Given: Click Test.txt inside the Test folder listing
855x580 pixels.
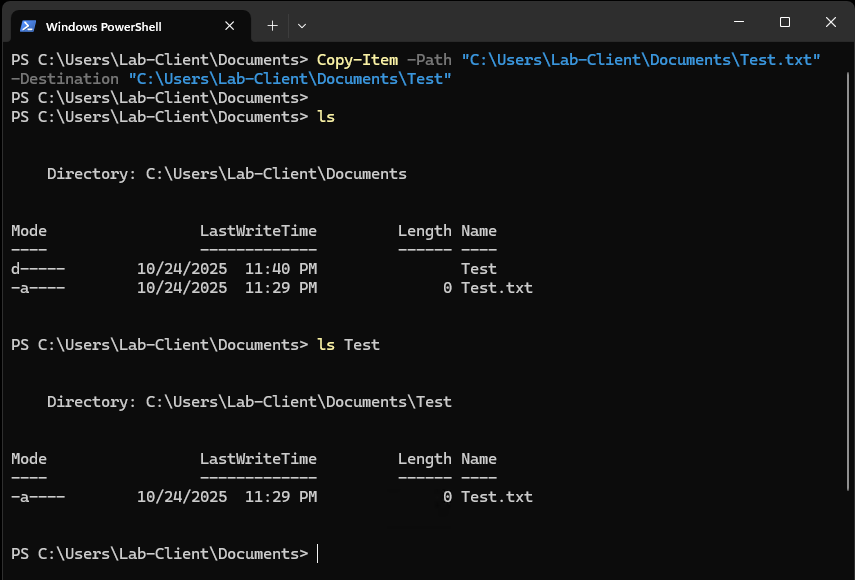Looking at the screenshot, I should point(499,496).
